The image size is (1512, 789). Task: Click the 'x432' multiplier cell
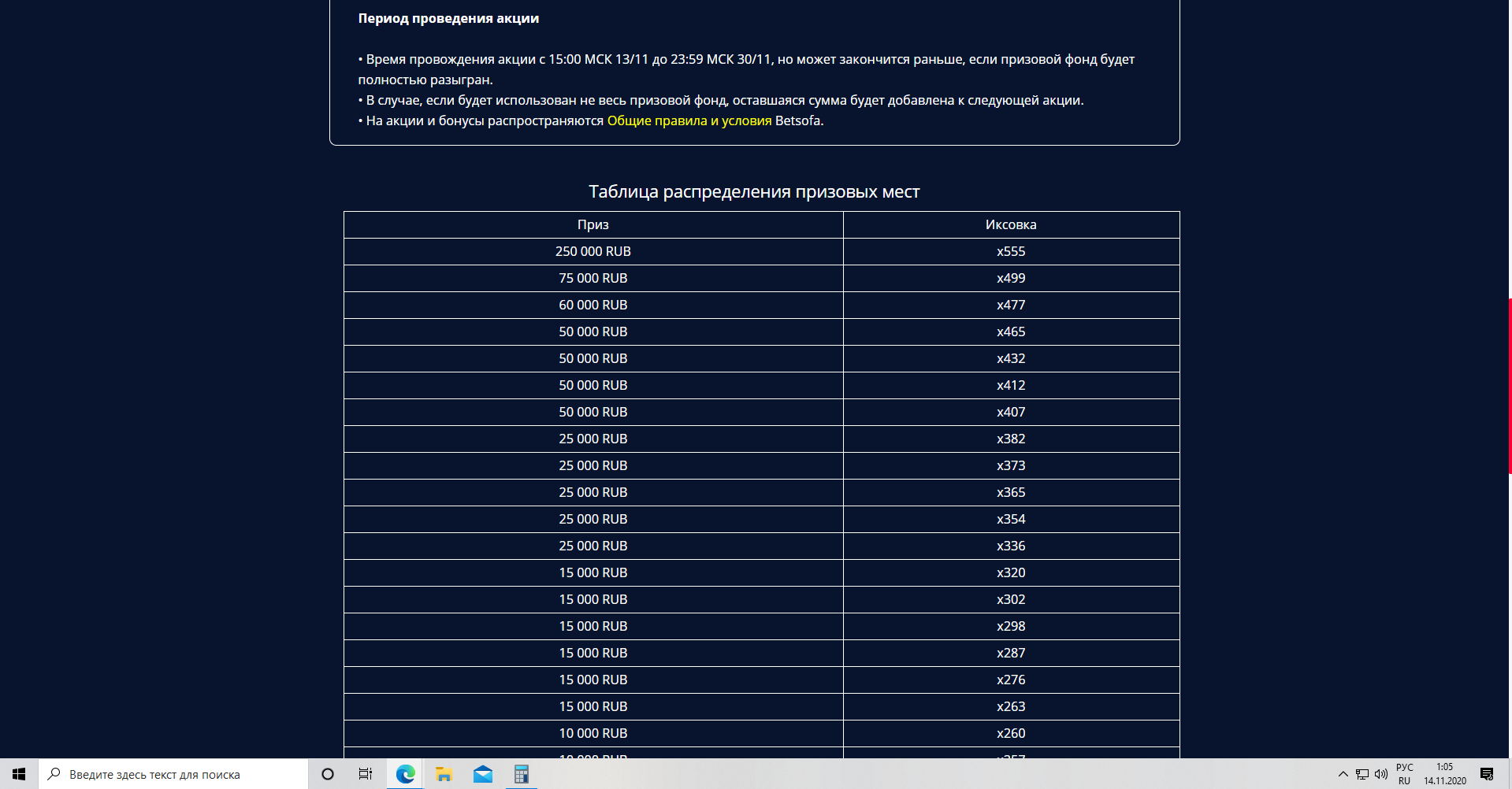coord(1011,358)
